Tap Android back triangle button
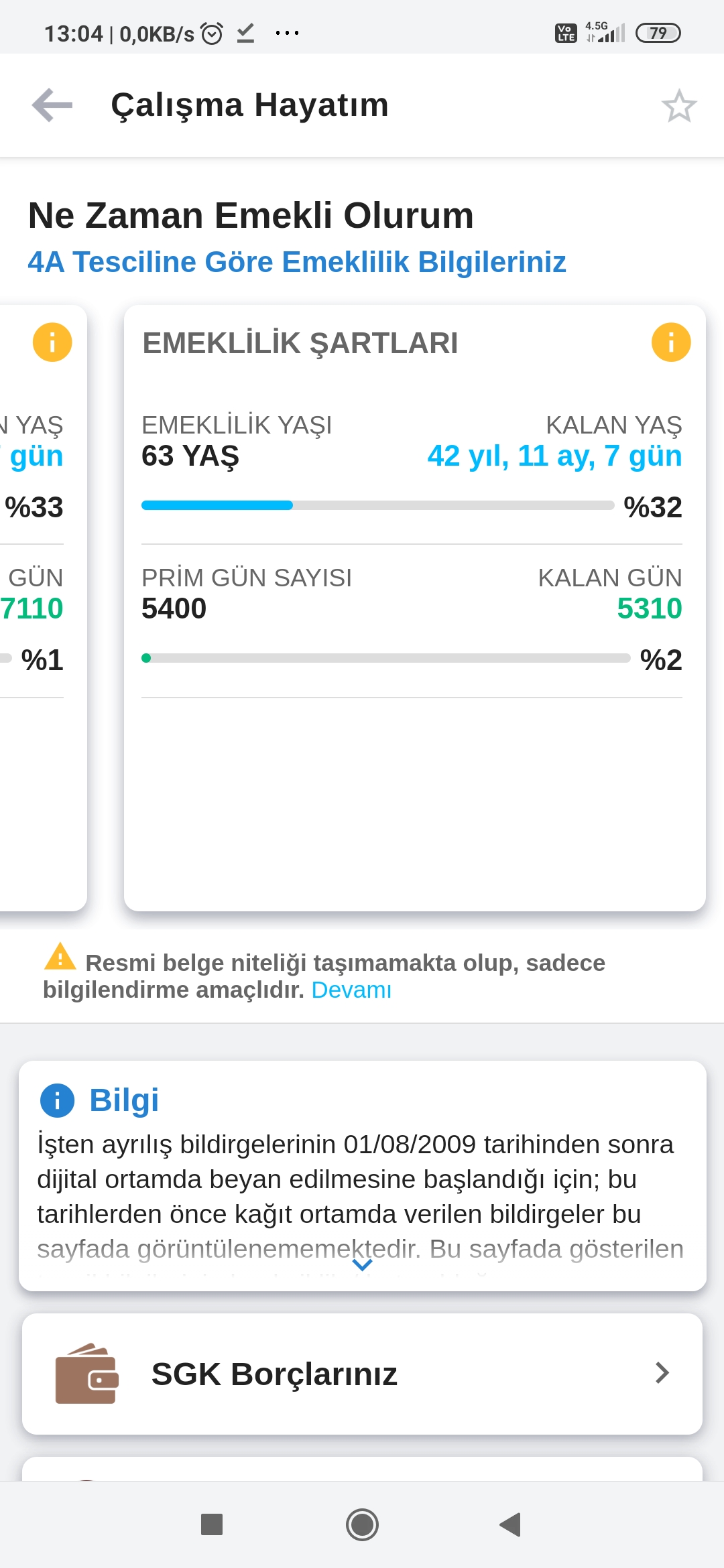The height and width of the screenshot is (1568, 724). click(510, 1524)
